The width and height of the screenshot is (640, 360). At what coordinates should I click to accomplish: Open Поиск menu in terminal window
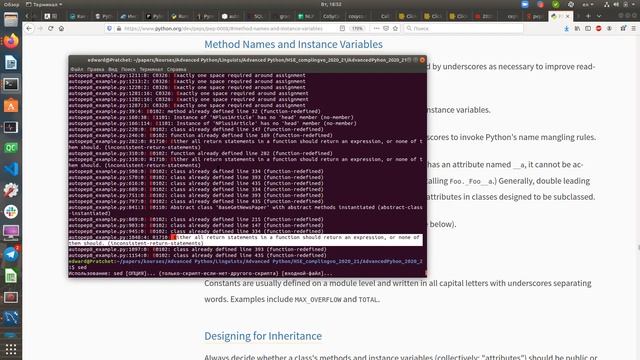[128, 69]
